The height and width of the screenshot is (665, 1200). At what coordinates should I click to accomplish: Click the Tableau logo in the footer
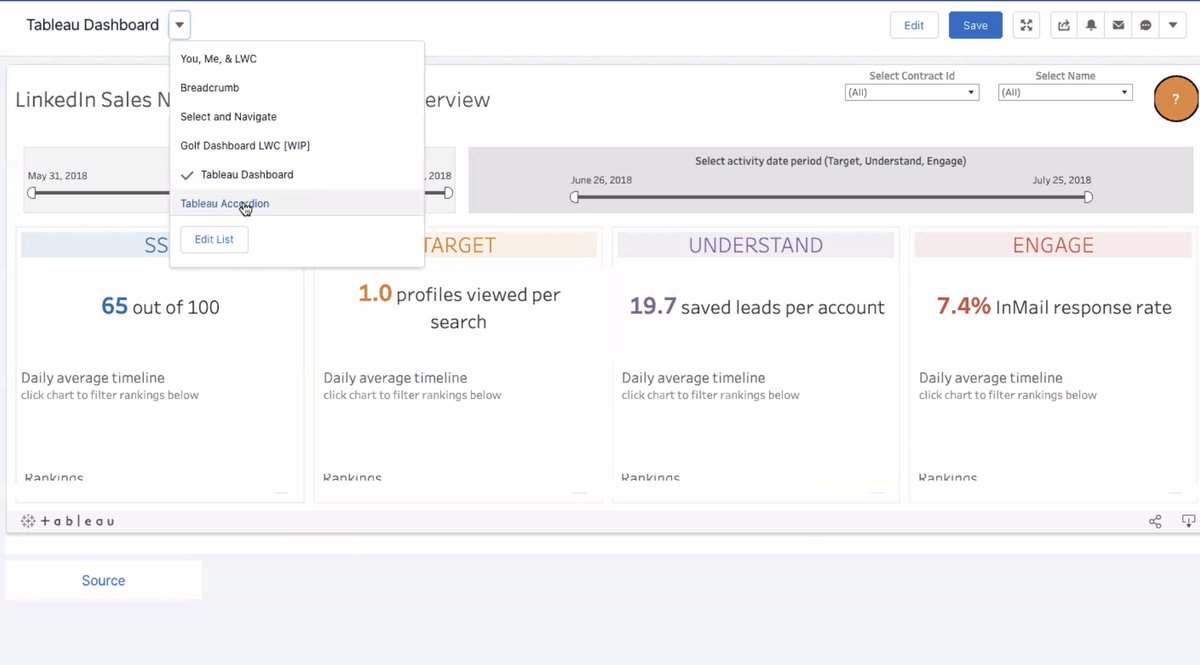click(x=67, y=521)
